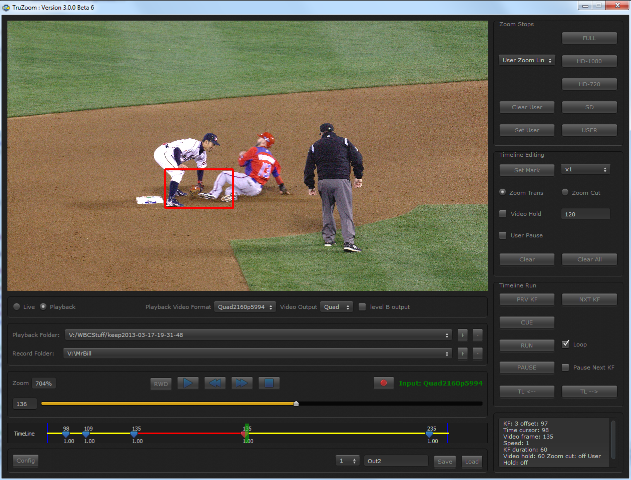Expand the Playback Folder path dropdown
Image resolution: width=631 pixels, height=480 pixels.
(x=446, y=334)
